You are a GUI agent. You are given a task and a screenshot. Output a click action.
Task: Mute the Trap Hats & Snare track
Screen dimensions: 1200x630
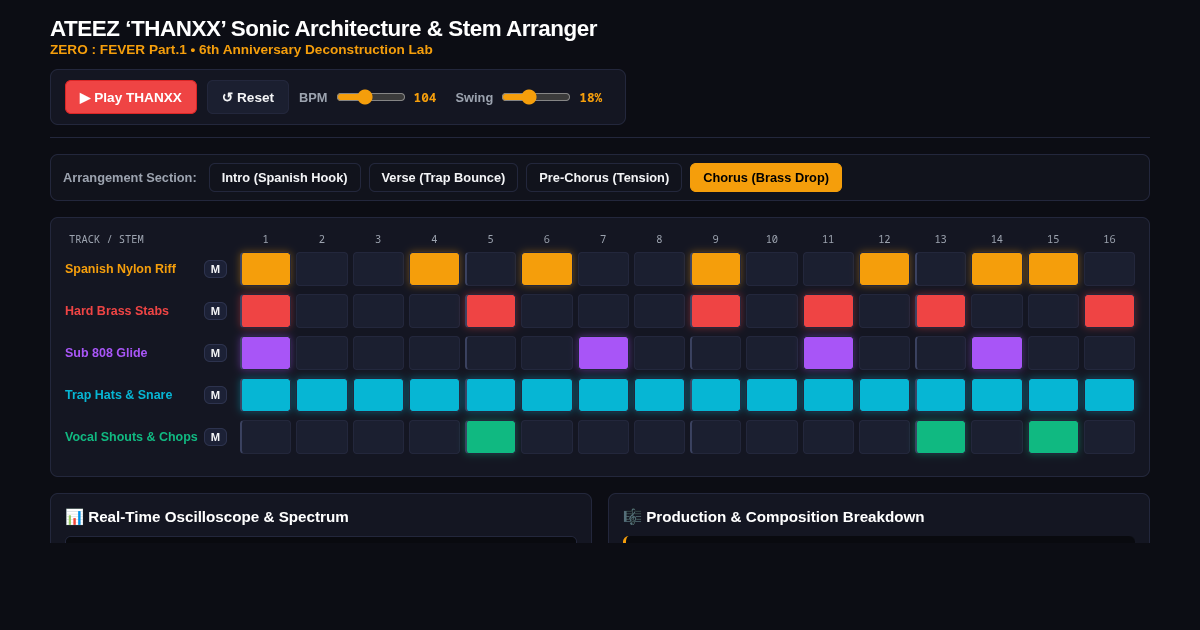[215, 395]
